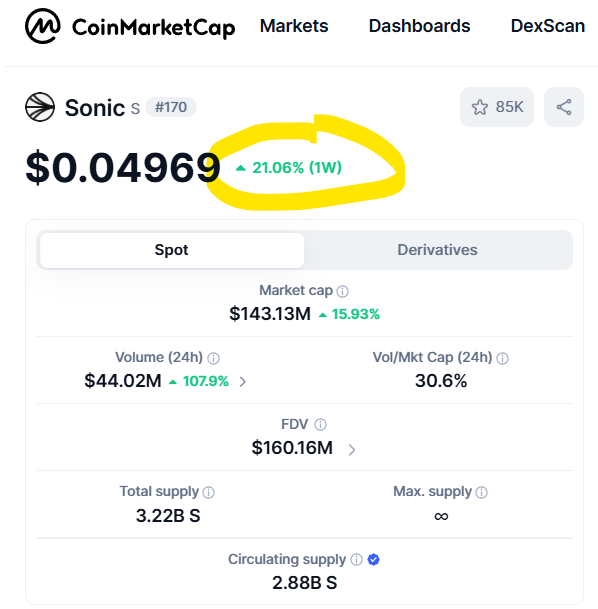The width and height of the screenshot is (598, 609).
Task: Add Sonic to watchlist via star icon
Action: click(x=480, y=107)
